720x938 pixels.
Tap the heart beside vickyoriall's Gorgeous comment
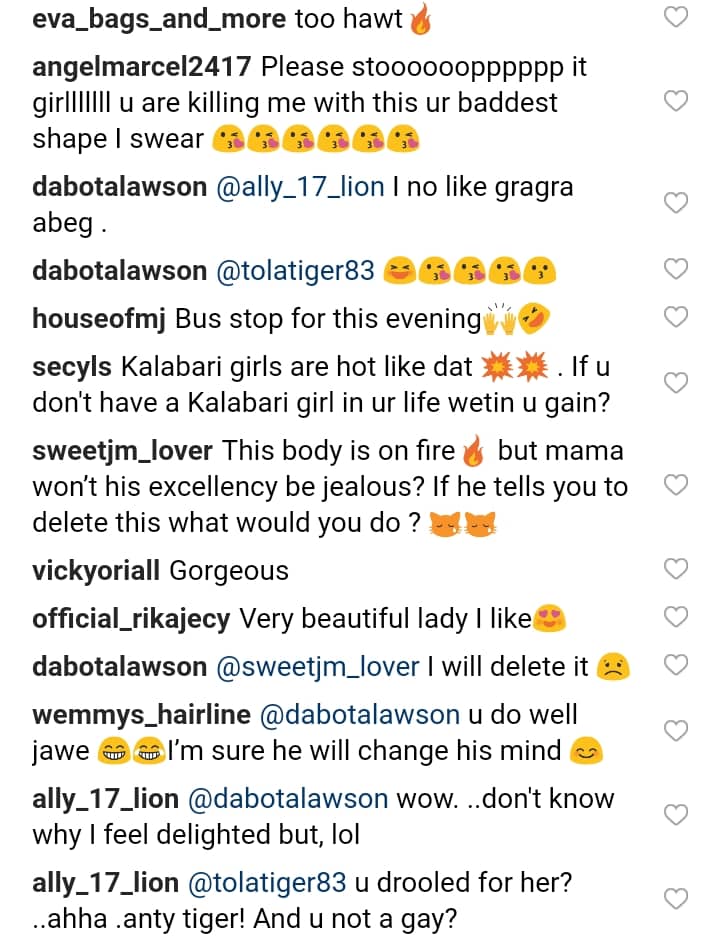[x=677, y=569]
